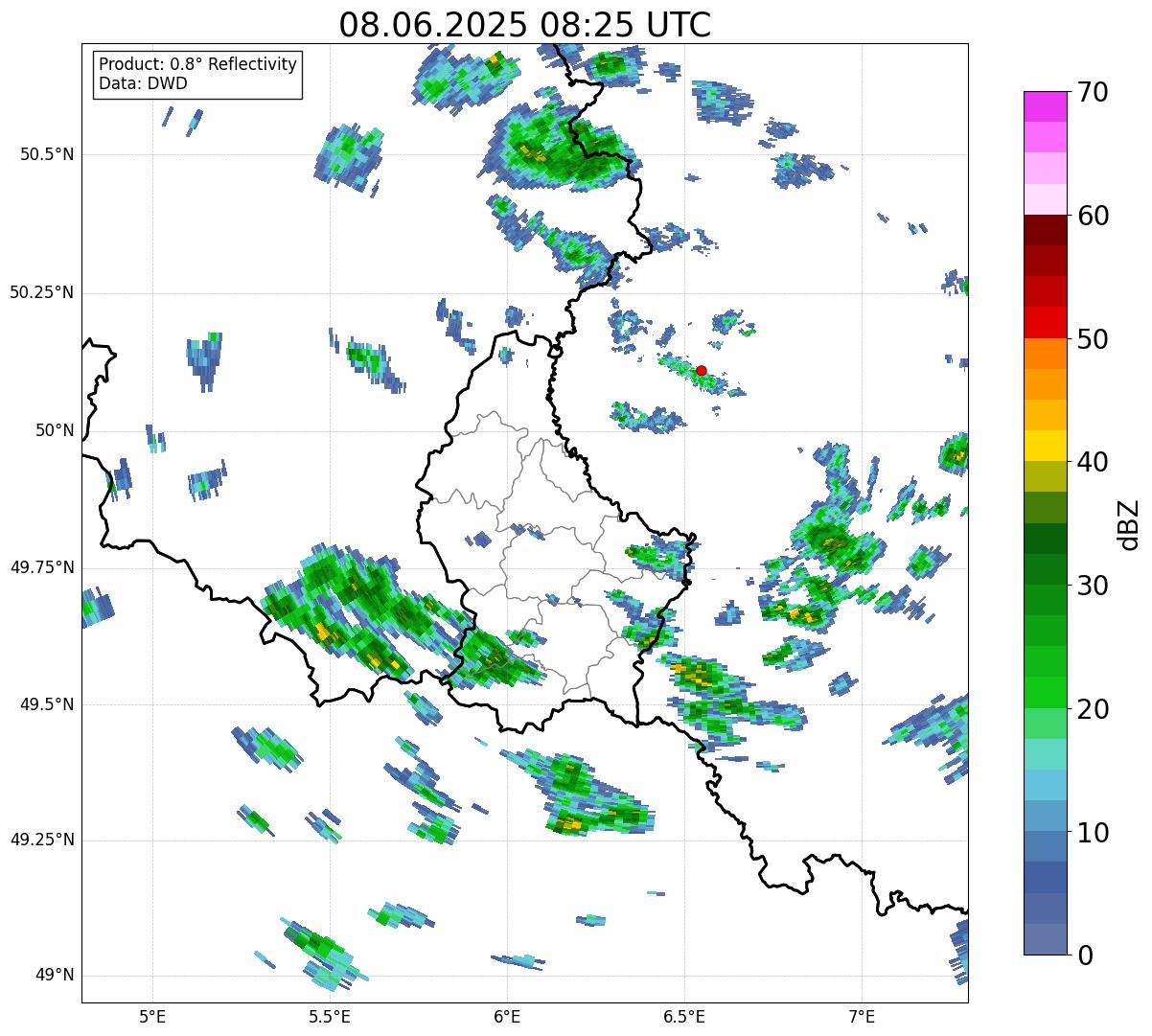This screenshot has width=1152, height=1036.
Task: Click the colorbar tick label 0
Action: (x=1085, y=955)
